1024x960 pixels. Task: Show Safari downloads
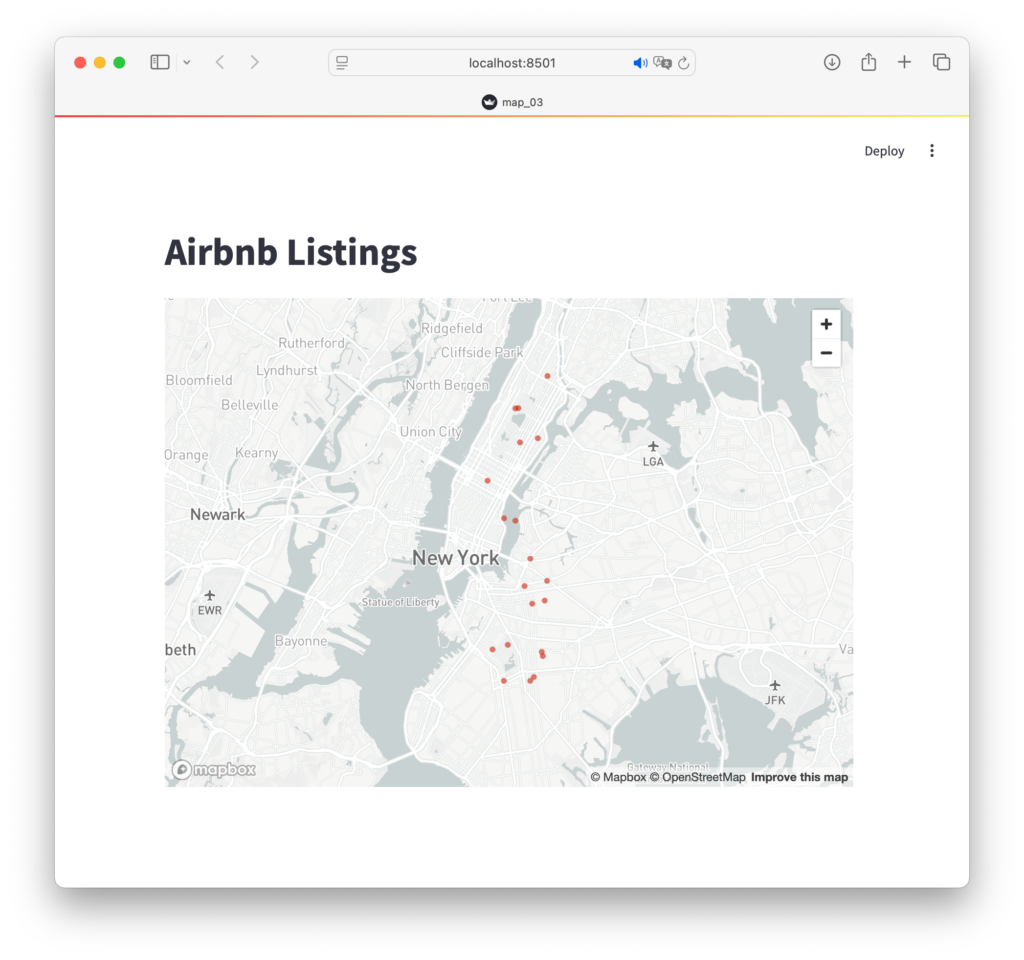pos(832,62)
